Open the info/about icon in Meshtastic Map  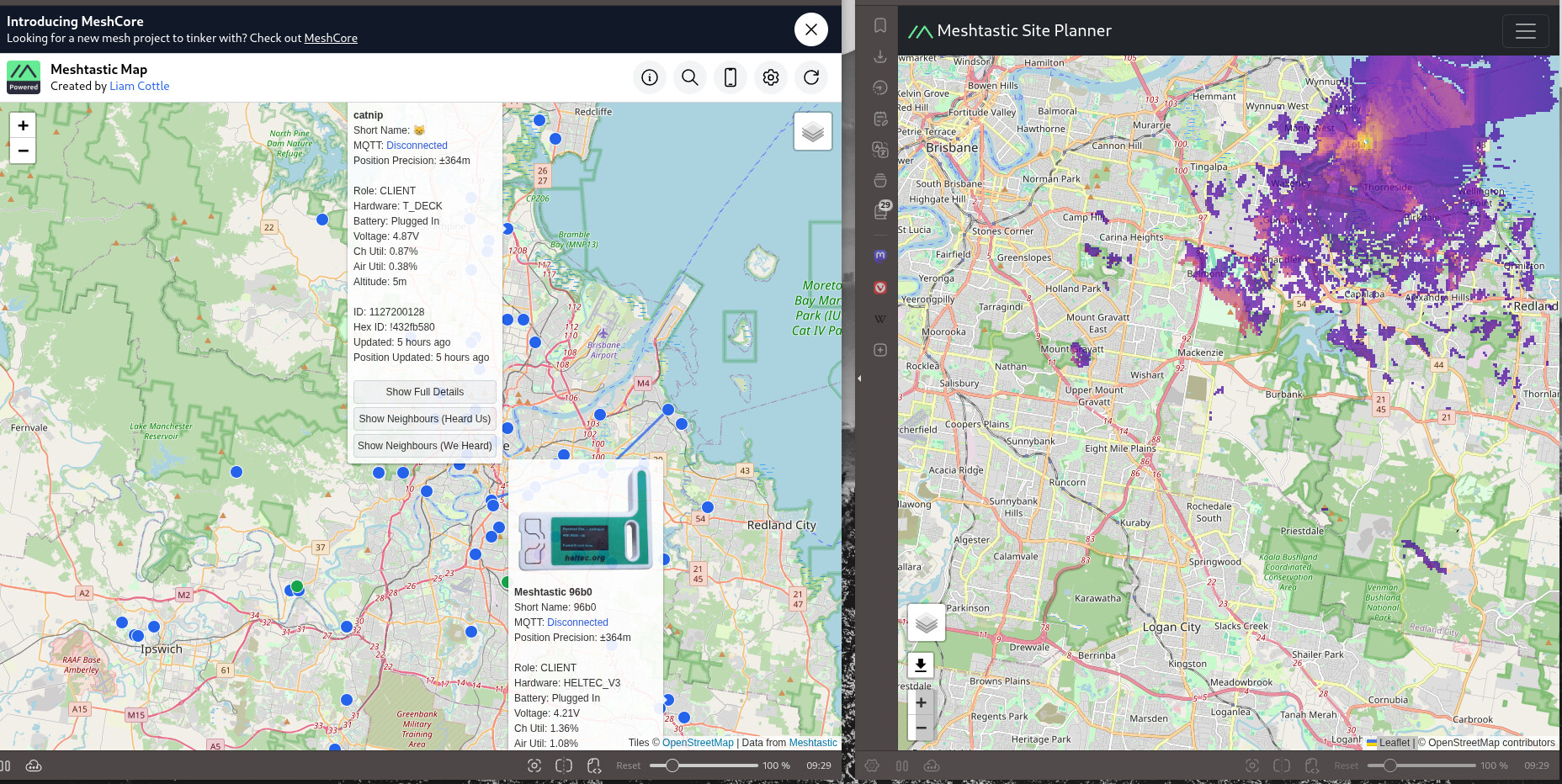[x=650, y=77]
